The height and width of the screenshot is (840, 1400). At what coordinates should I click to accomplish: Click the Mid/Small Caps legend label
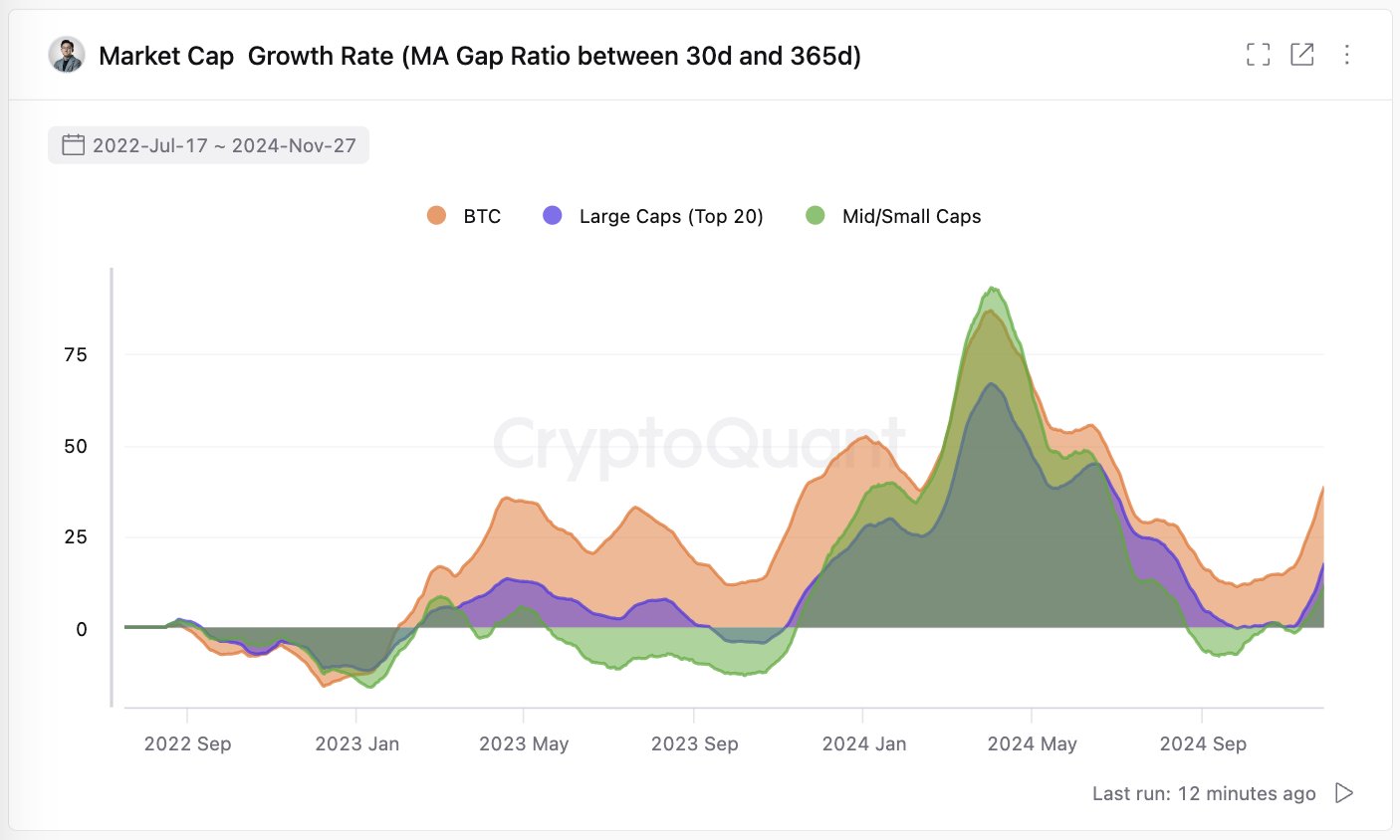pos(911,216)
